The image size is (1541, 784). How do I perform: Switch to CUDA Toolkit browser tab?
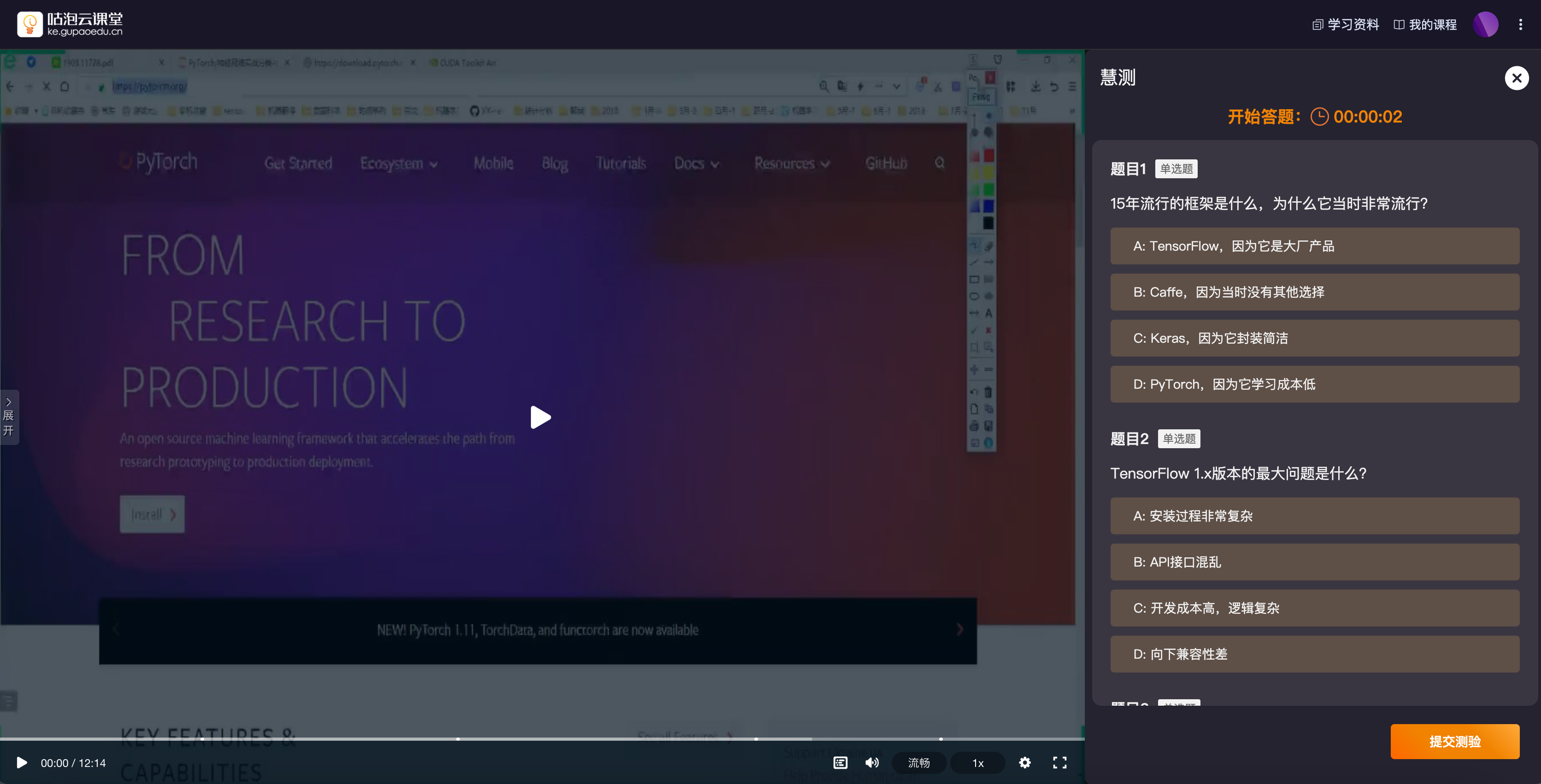(x=464, y=63)
